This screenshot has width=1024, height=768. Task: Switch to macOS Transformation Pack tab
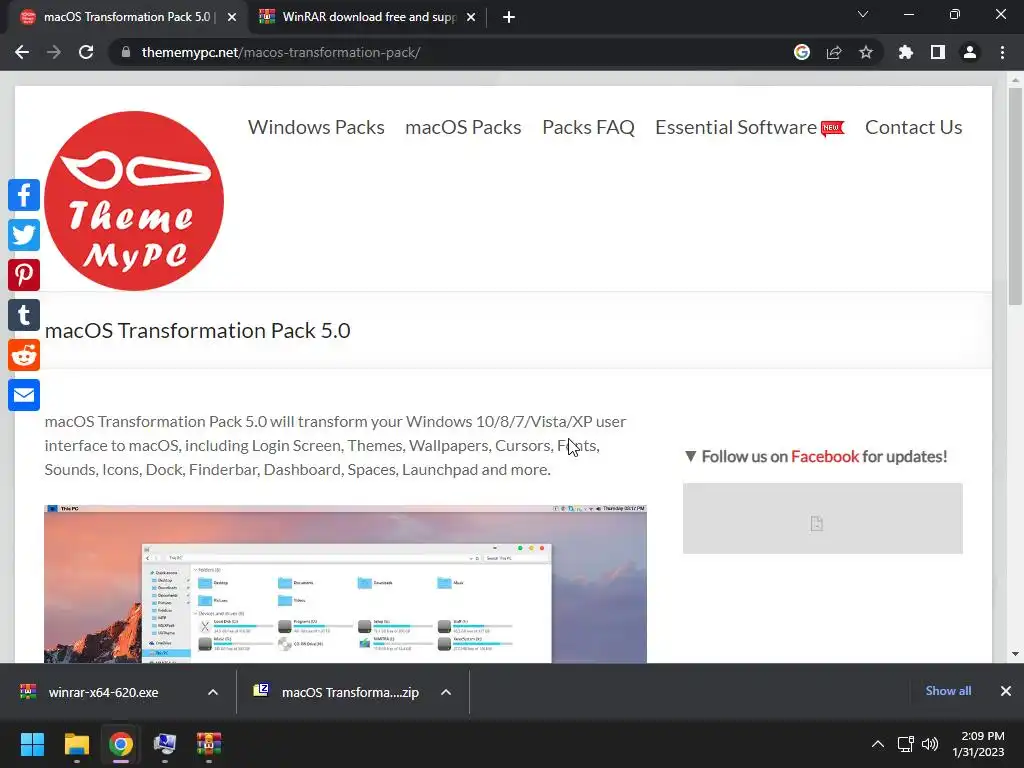pyautogui.click(x=127, y=17)
